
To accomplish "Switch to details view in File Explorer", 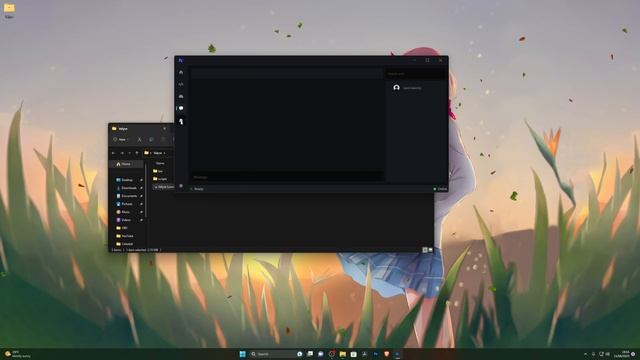I will tap(424, 250).
